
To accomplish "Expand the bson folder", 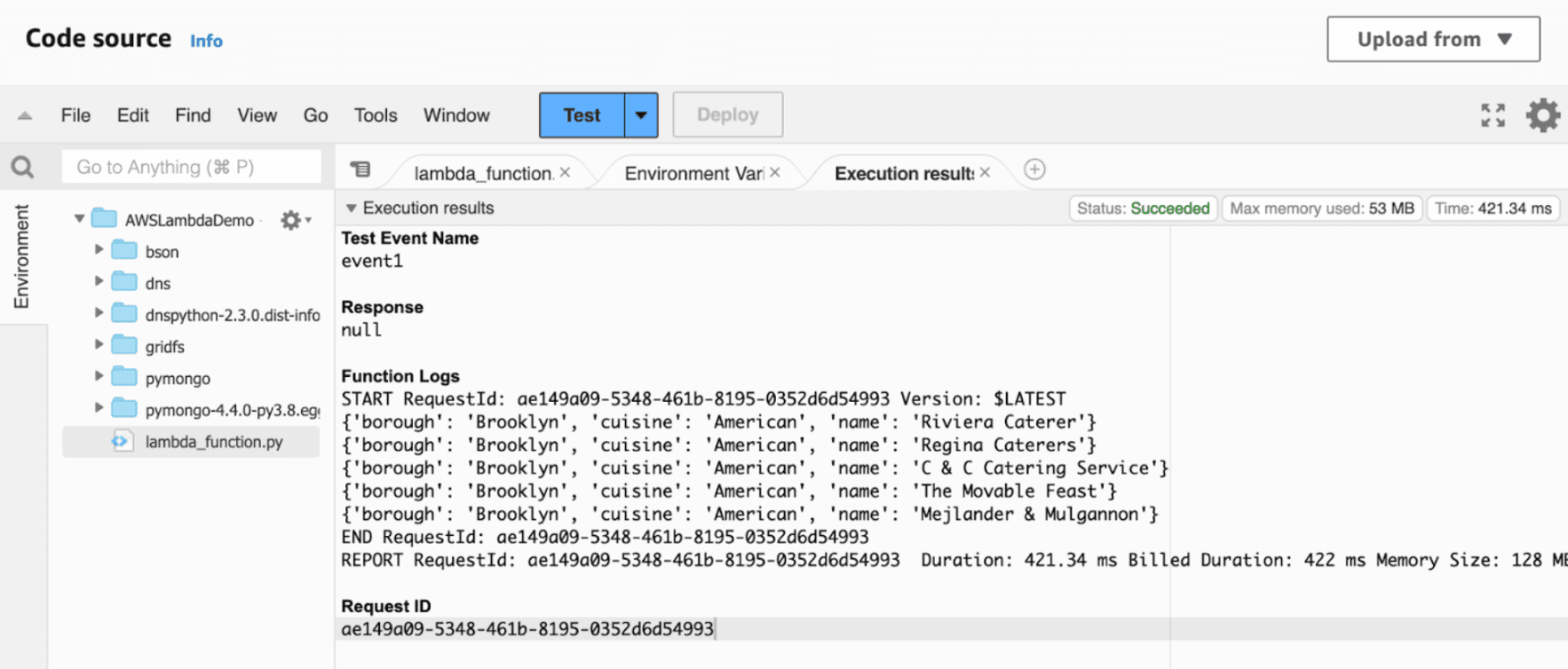I will pyautogui.click(x=99, y=250).
